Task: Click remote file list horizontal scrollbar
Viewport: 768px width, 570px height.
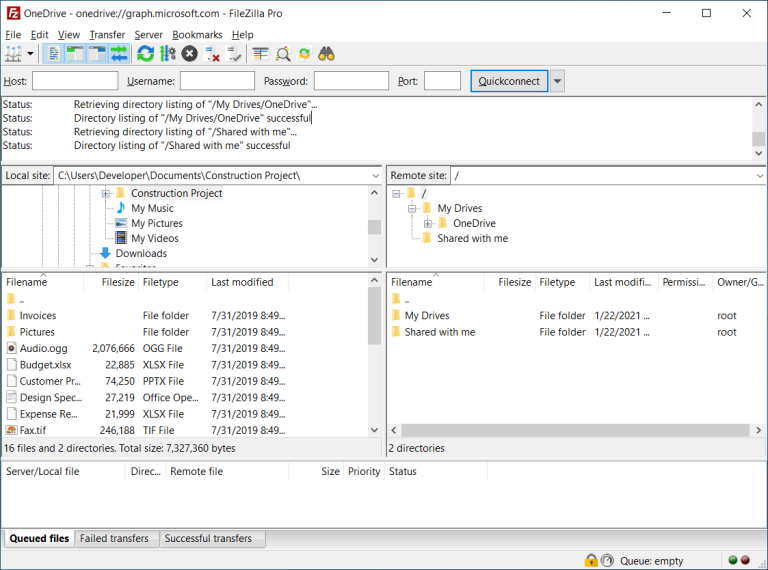Action: coord(576,430)
